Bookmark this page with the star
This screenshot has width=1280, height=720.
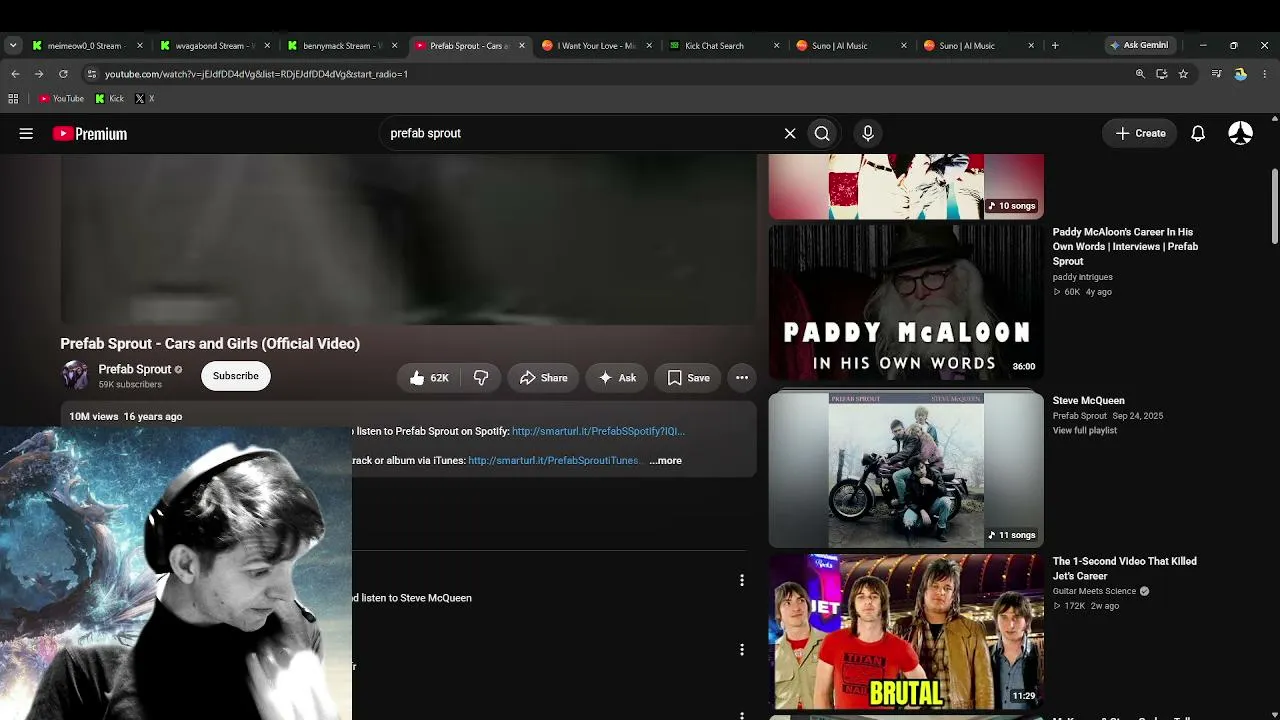point(1183,74)
